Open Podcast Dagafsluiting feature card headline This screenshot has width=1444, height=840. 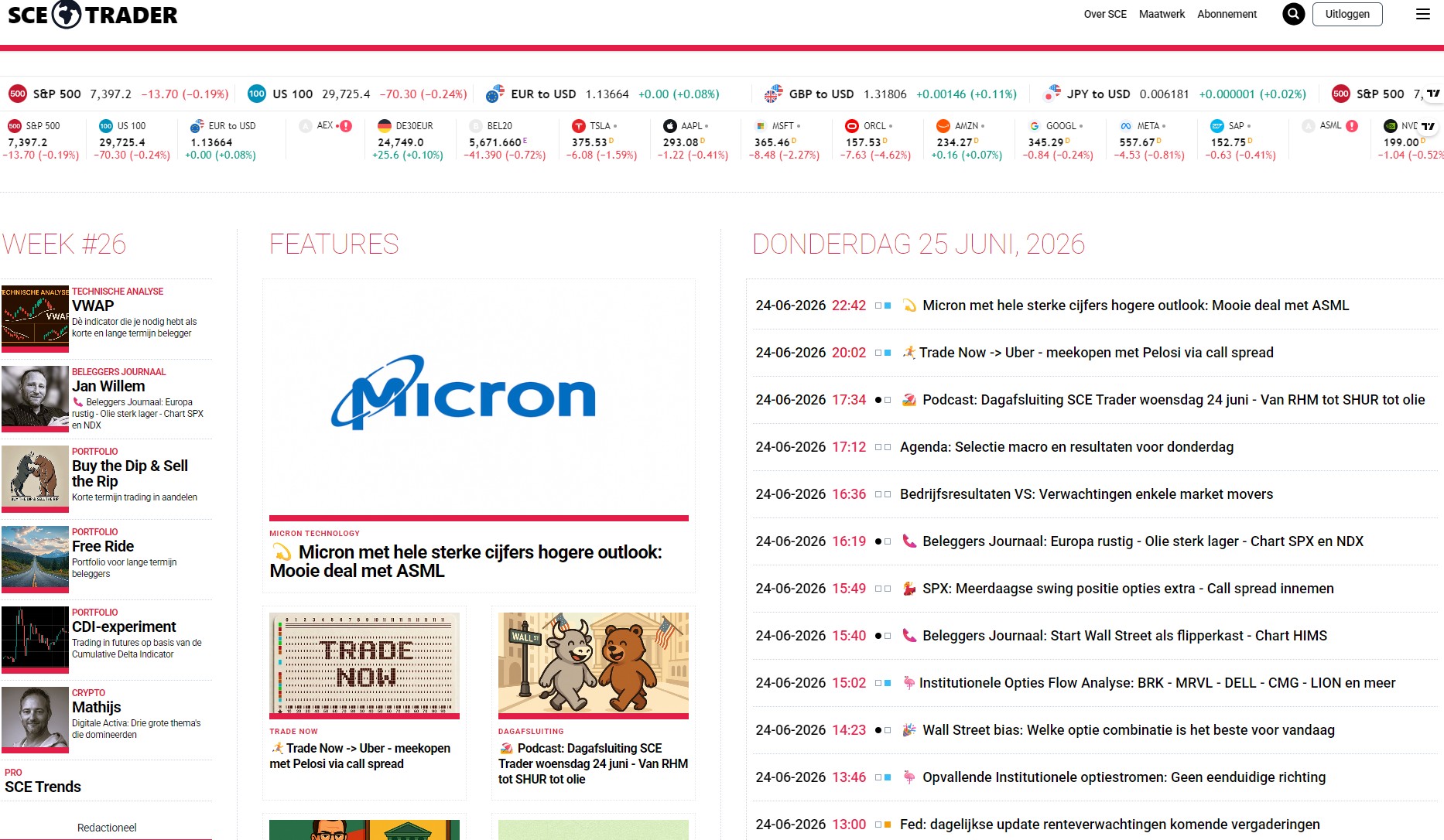tap(593, 763)
